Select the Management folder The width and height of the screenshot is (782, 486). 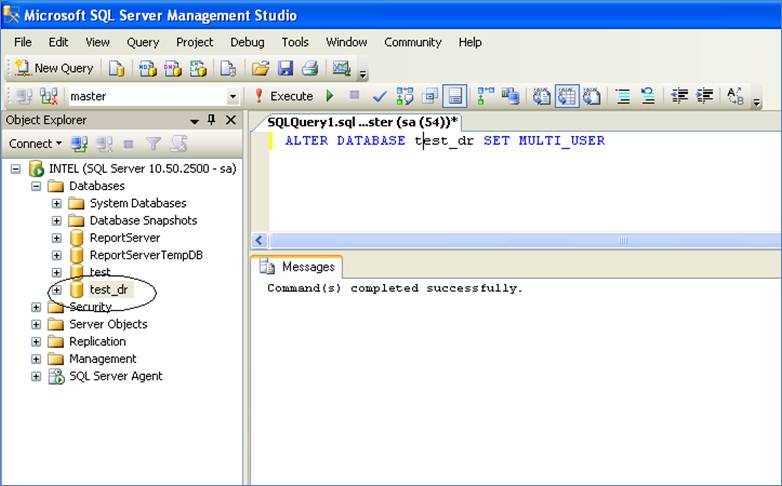click(x=102, y=359)
